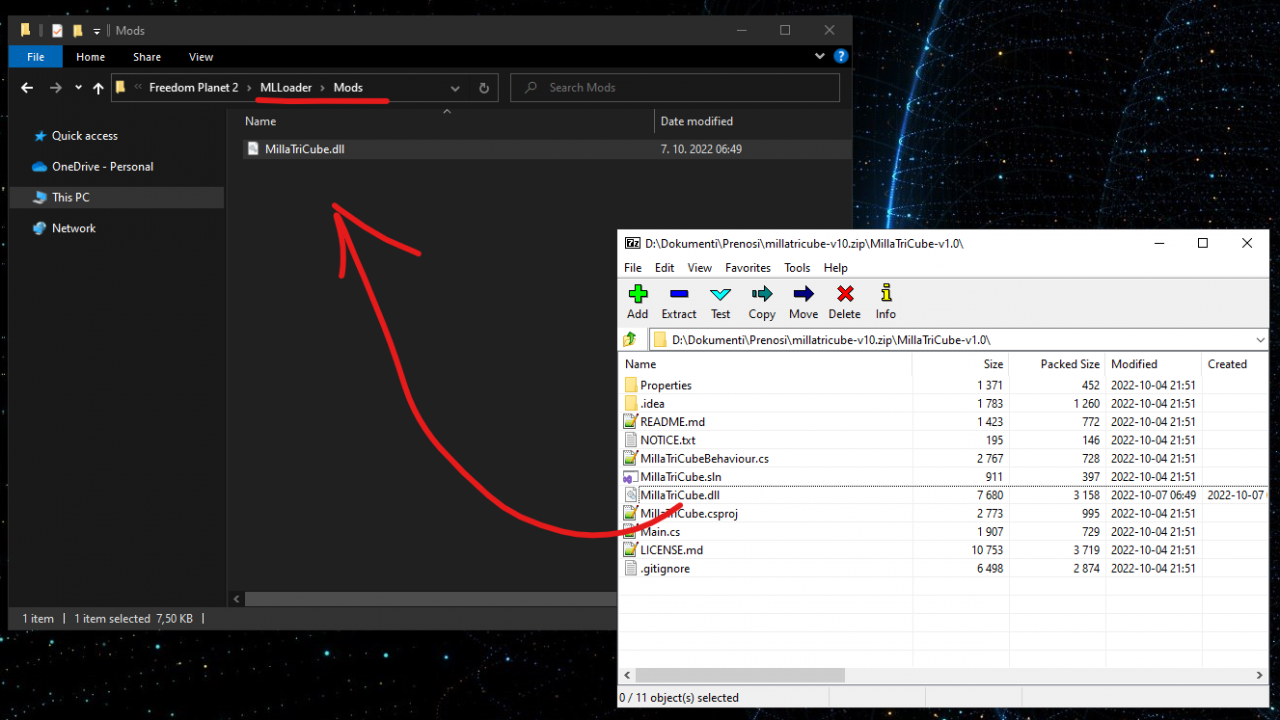Select MillaTriCube.dll in the 7-Zip list

679,495
